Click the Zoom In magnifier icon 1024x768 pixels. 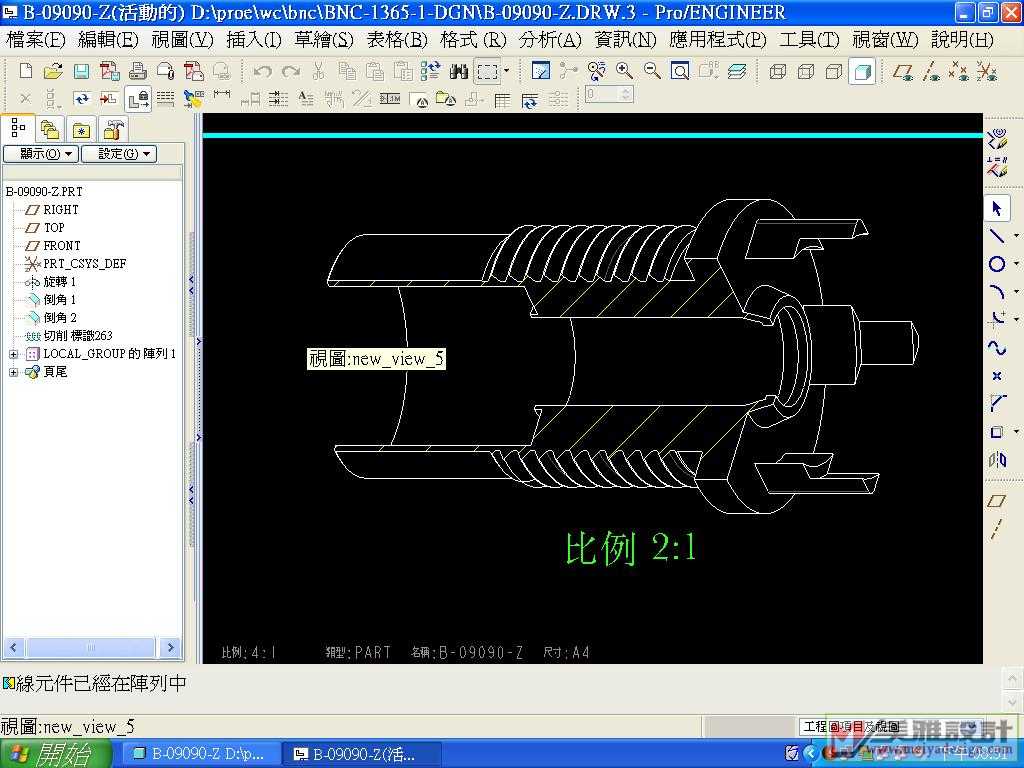(625, 71)
